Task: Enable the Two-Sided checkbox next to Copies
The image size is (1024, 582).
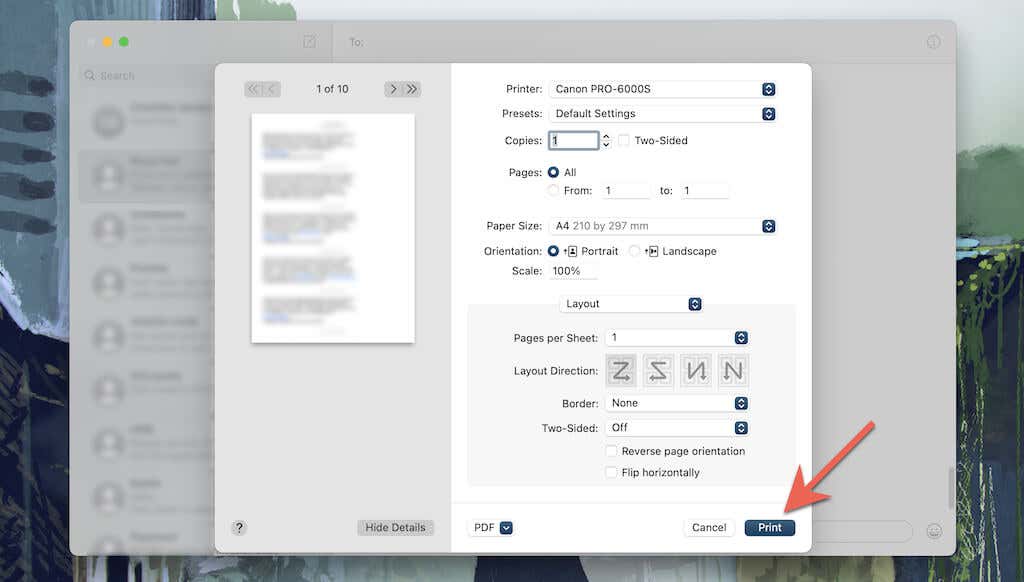Action: (624, 140)
